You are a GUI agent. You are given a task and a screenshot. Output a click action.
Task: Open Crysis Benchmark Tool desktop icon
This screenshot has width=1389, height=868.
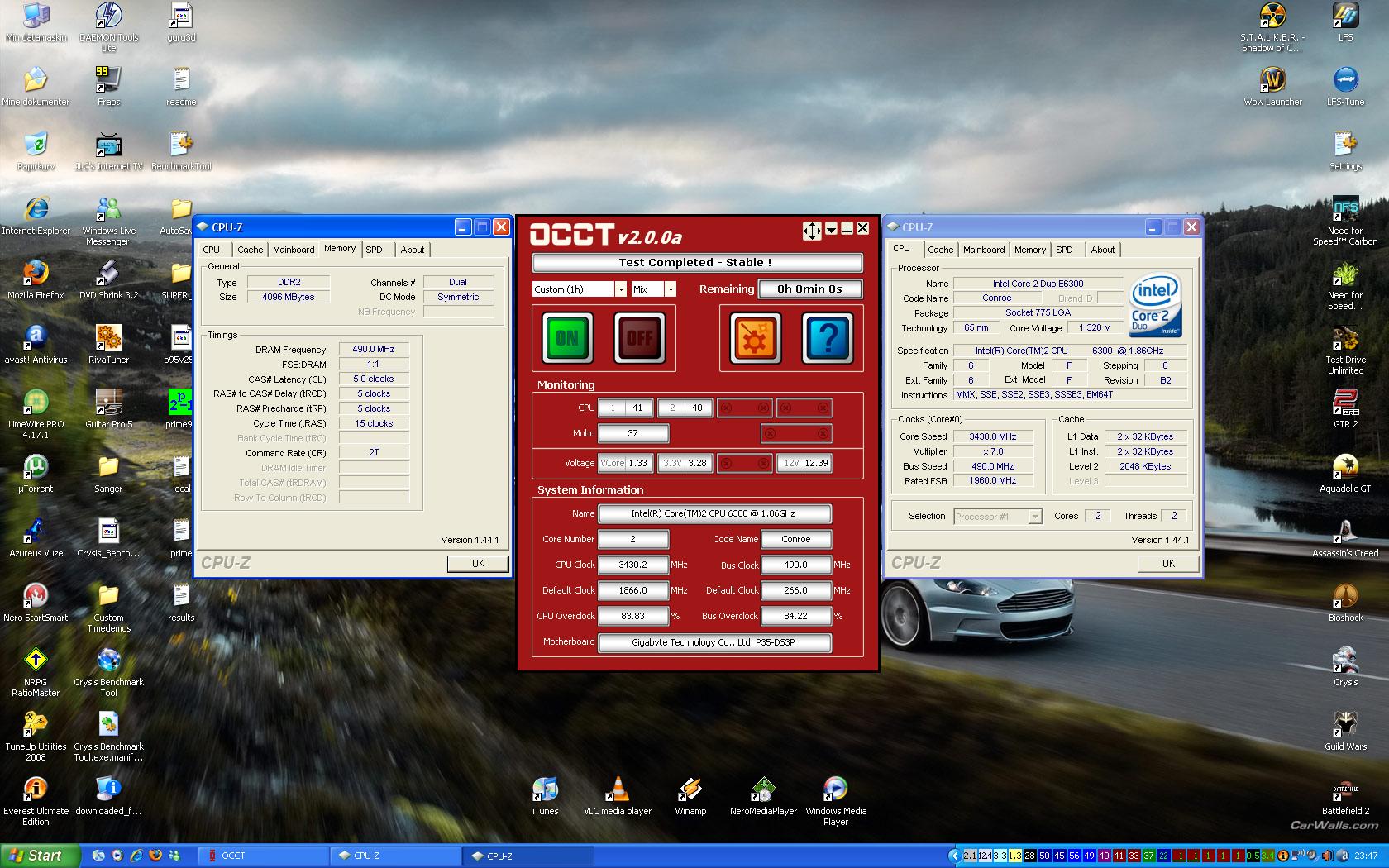tap(108, 672)
